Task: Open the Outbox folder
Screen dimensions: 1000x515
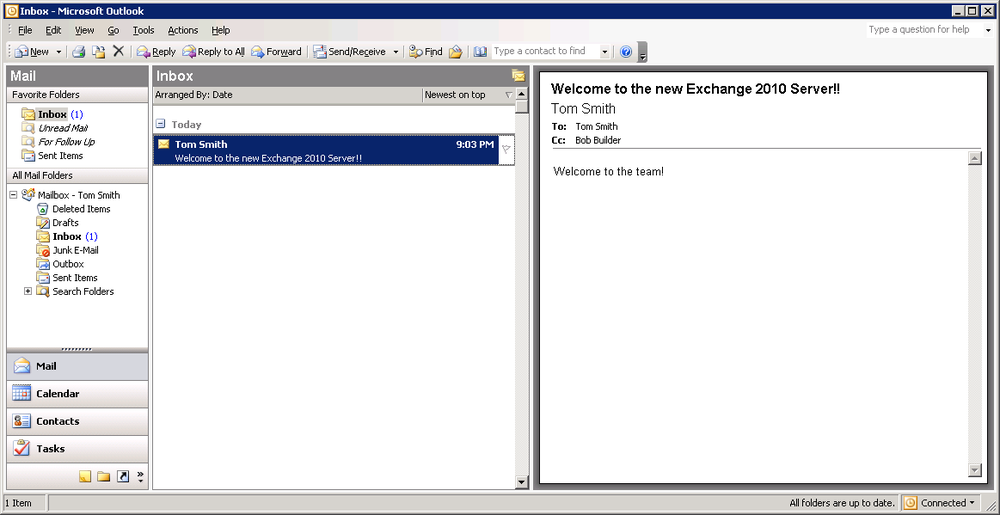Action: pyautogui.click(x=60, y=264)
